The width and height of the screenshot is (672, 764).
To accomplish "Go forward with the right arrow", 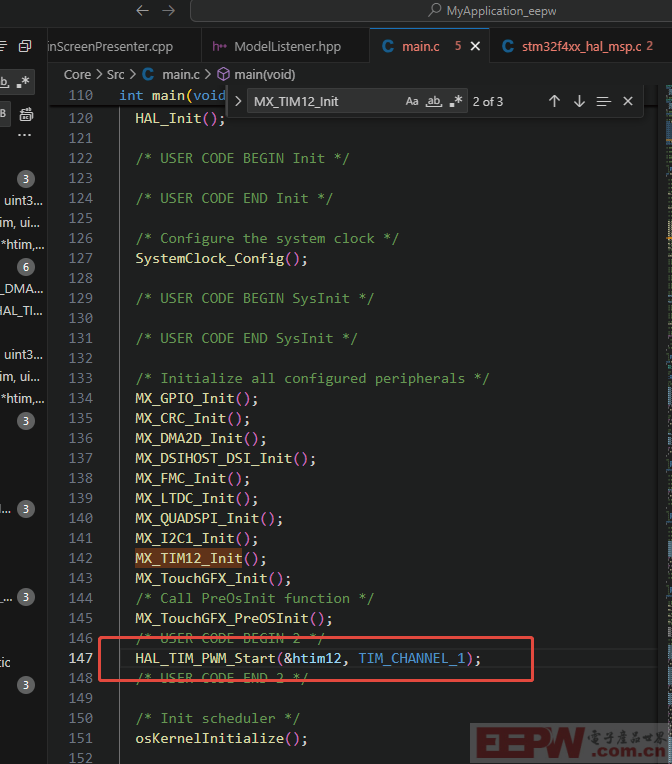I will [x=169, y=10].
